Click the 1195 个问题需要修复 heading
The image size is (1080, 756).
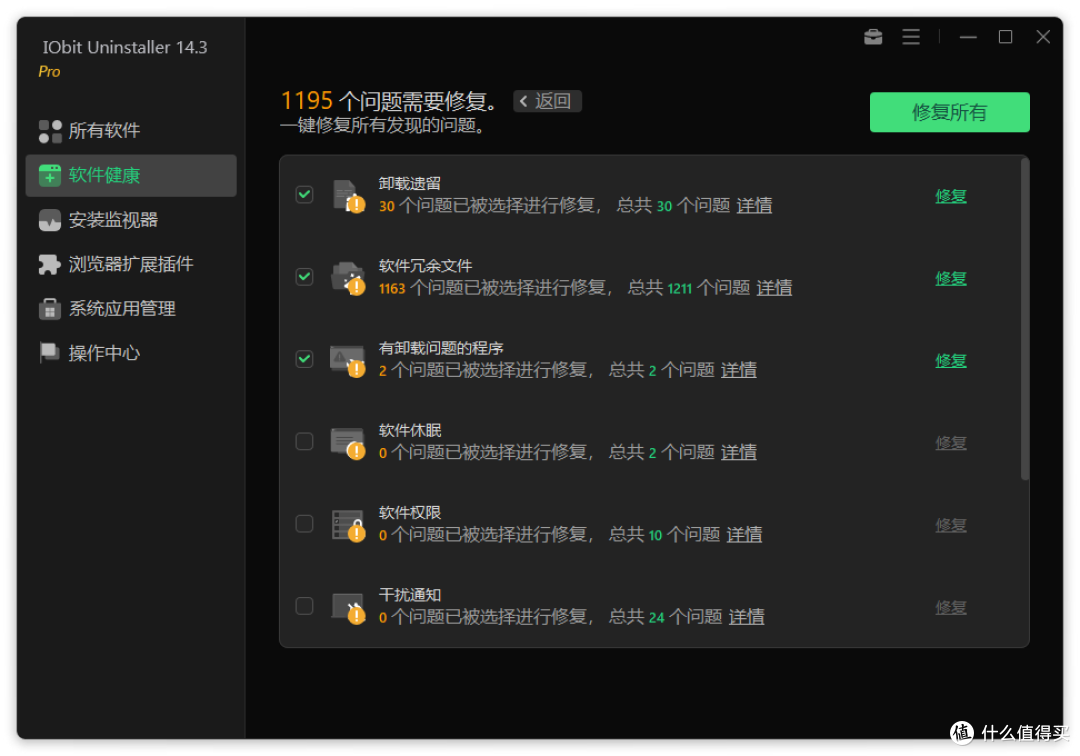click(389, 101)
